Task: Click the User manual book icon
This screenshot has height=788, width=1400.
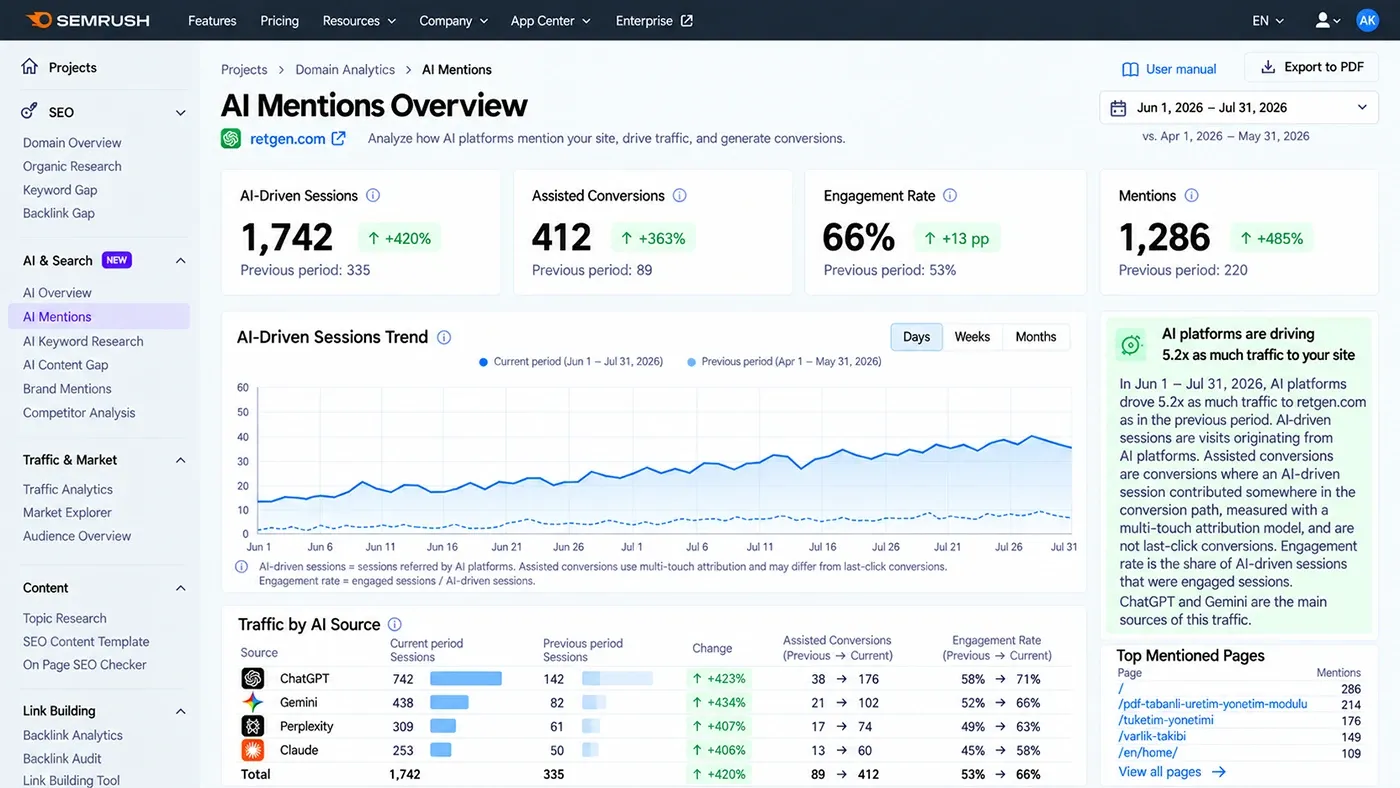Action: click(1130, 69)
